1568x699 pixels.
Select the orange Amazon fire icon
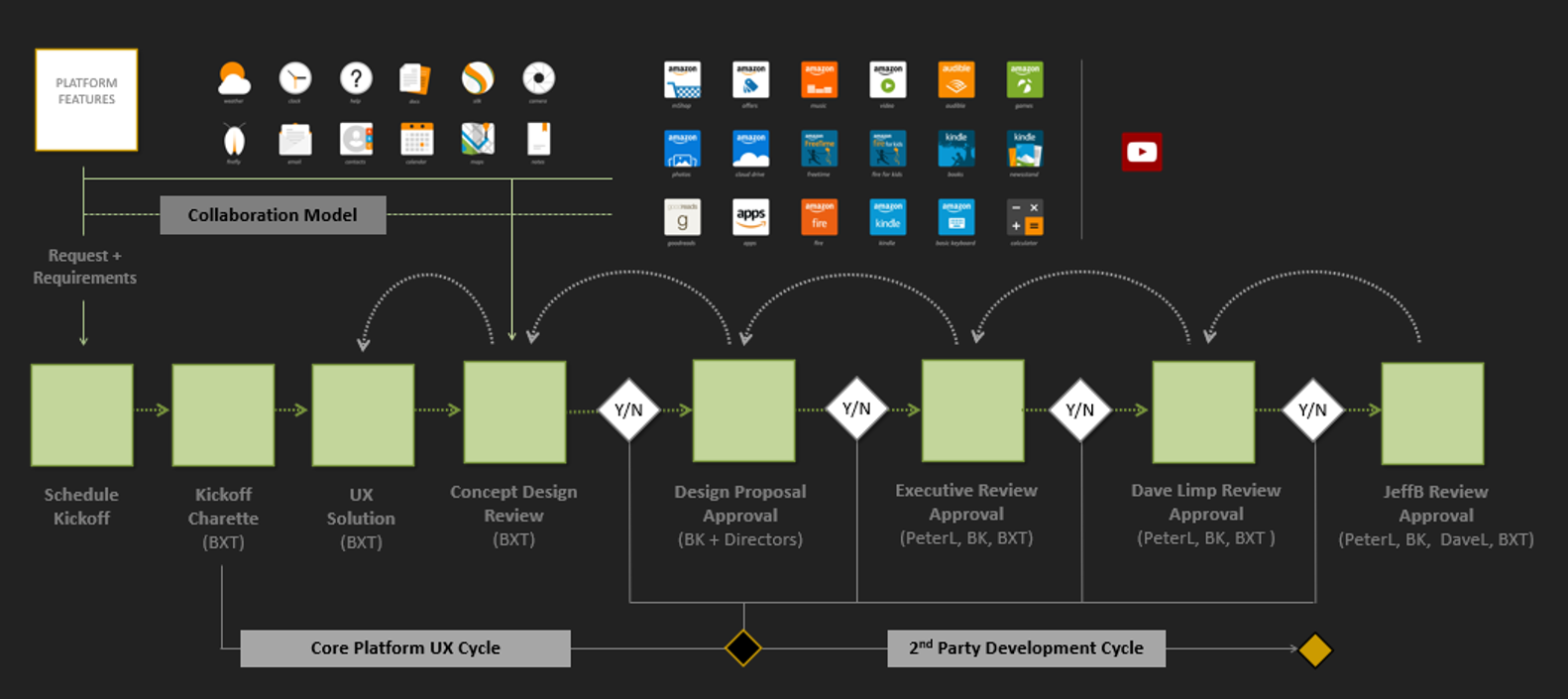click(819, 217)
